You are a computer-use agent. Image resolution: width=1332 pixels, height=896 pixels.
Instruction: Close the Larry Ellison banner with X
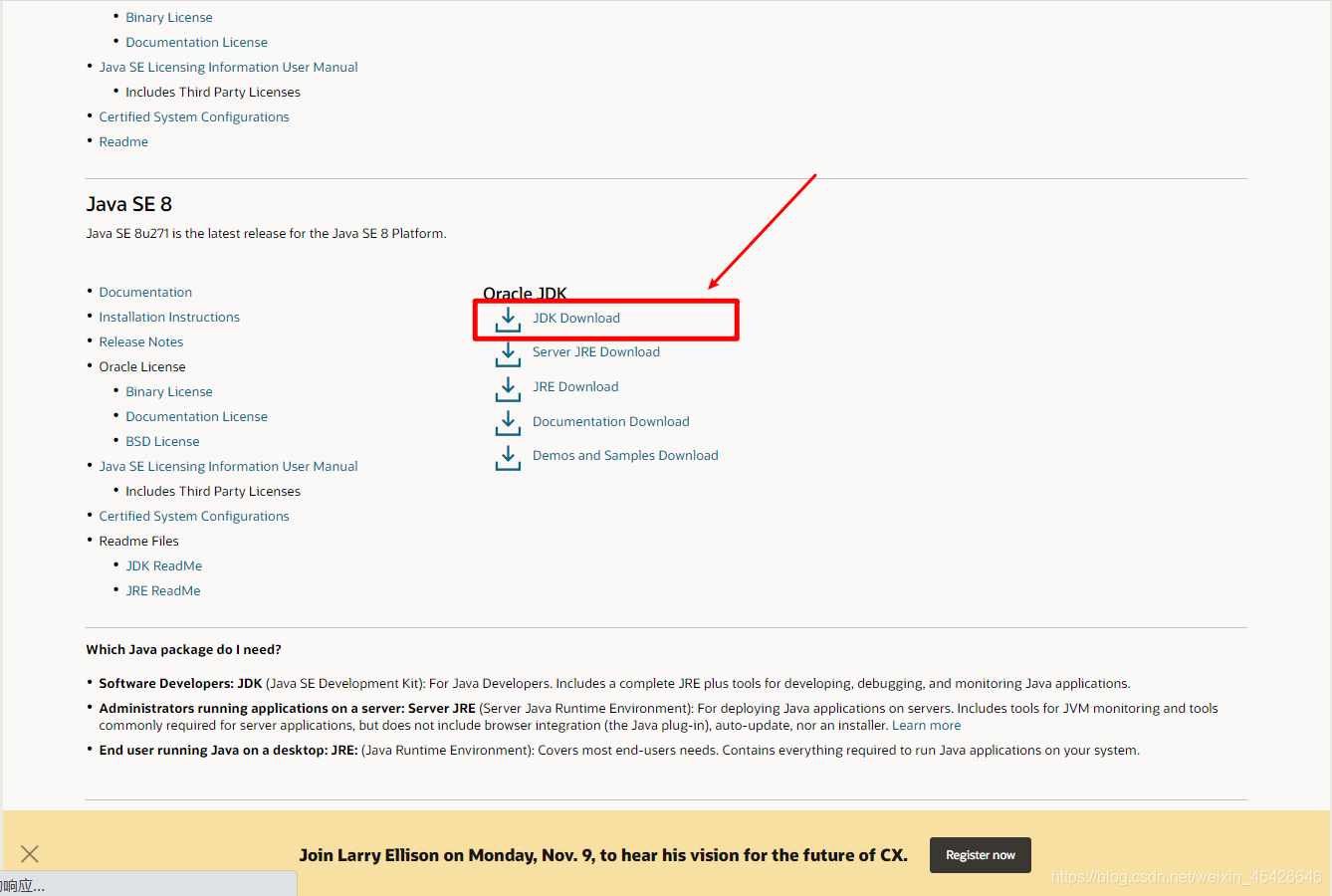pos(30,853)
